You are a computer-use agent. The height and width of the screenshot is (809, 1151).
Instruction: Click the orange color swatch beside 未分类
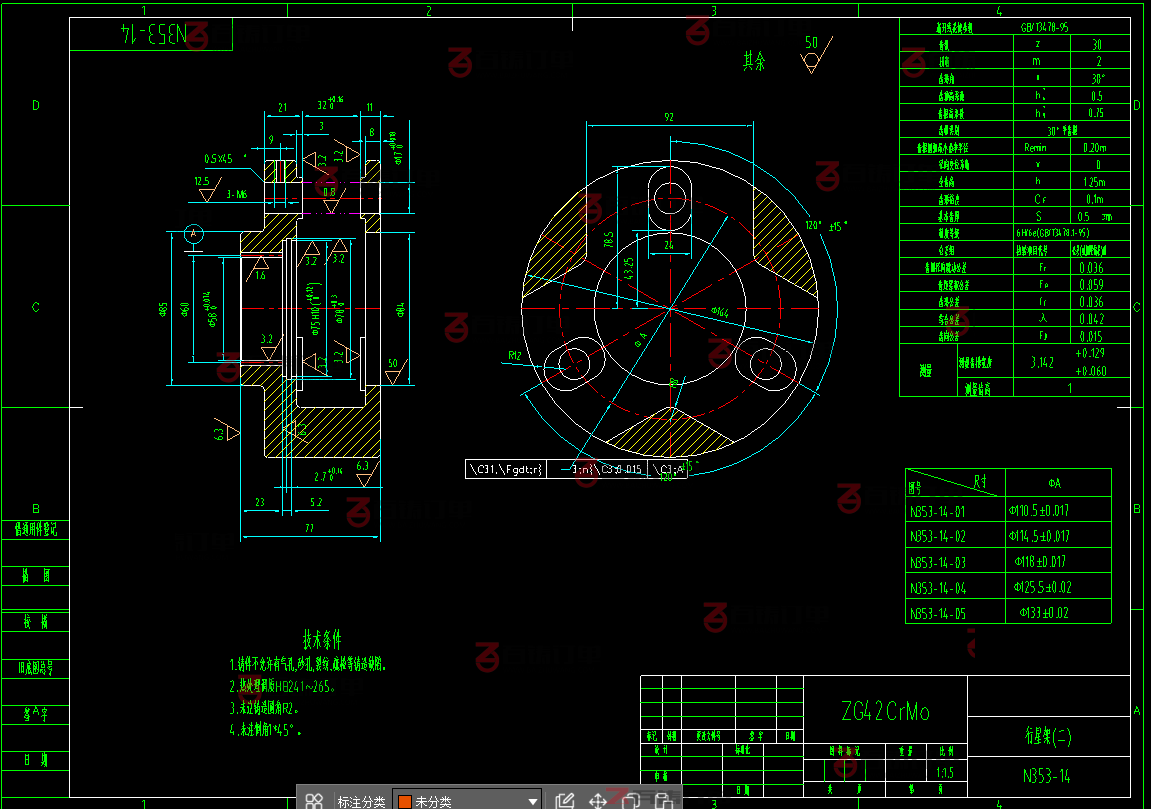pyautogui.click(x=405, y=801)
